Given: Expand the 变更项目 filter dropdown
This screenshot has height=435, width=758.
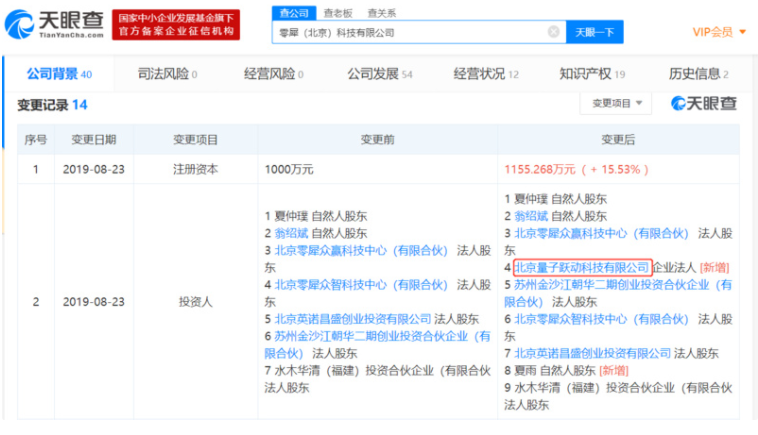Looking at the screenshot, I should 616,103.
